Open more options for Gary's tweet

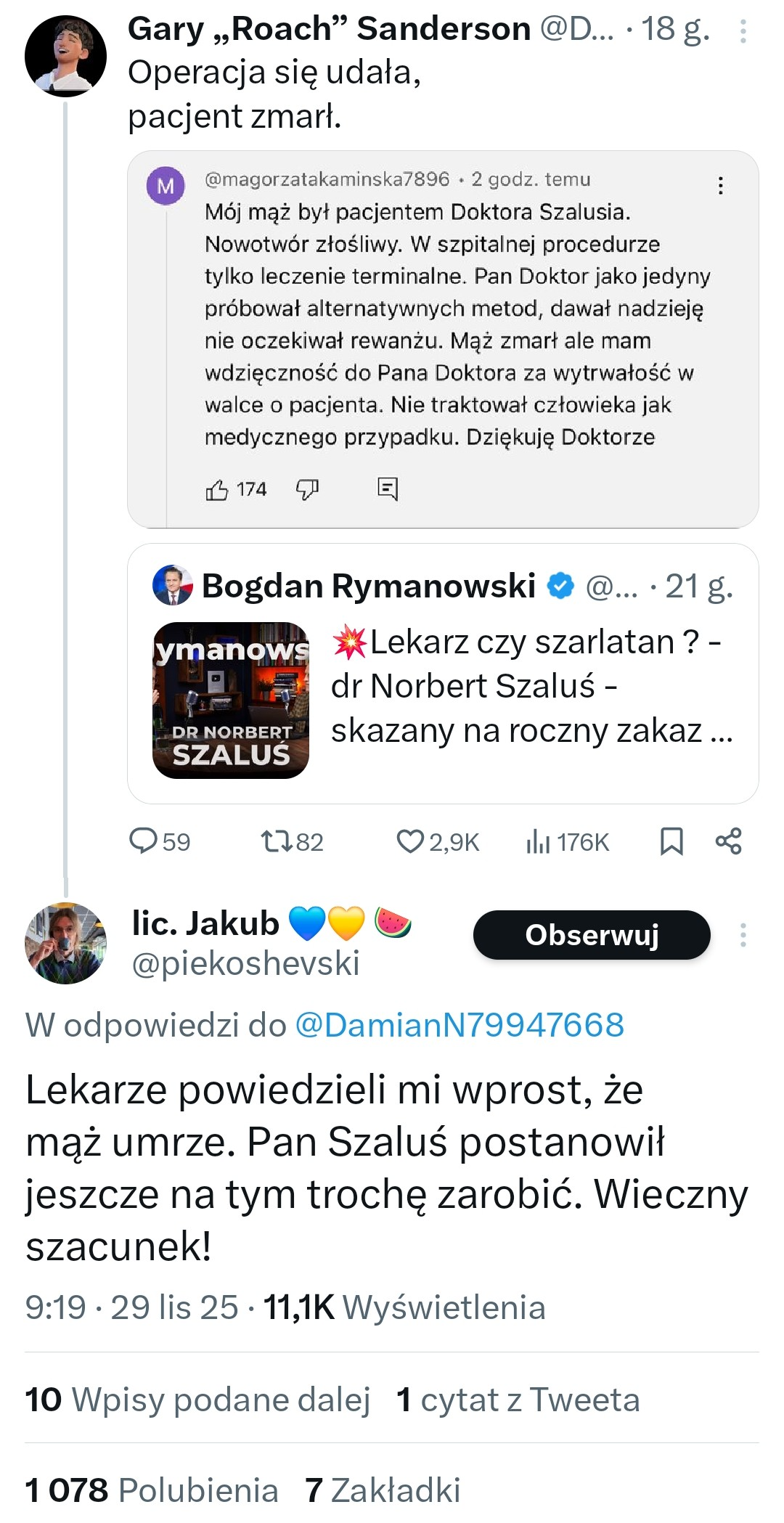point(743,31)
